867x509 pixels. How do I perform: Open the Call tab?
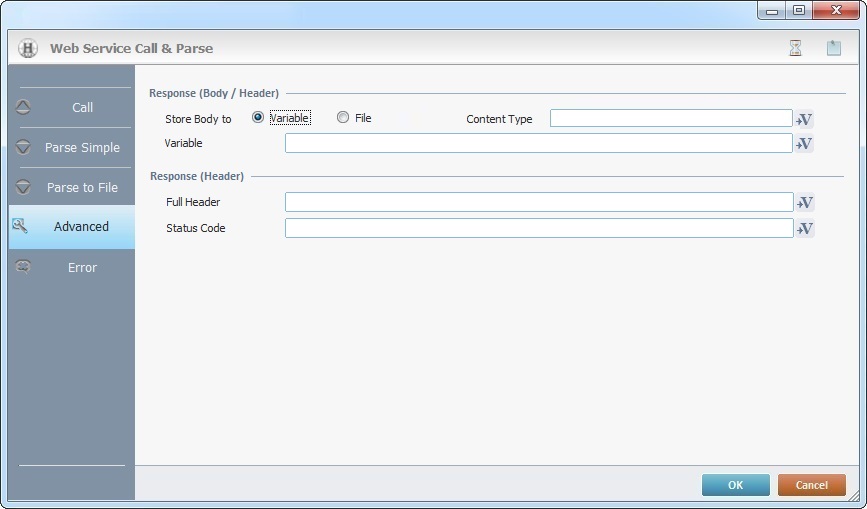tap(82, 108)
